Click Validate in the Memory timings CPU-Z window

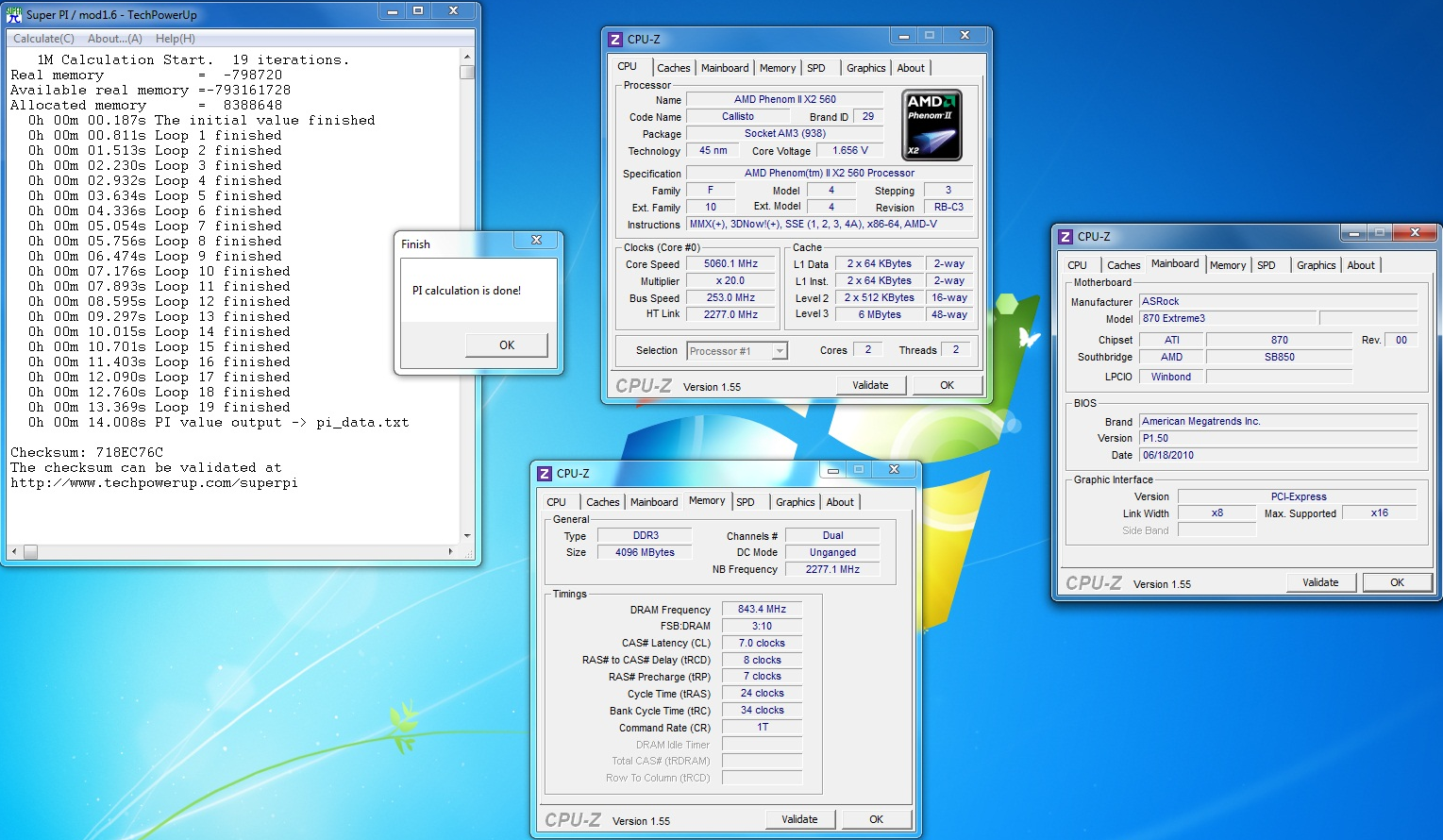(x=799, y=819)
